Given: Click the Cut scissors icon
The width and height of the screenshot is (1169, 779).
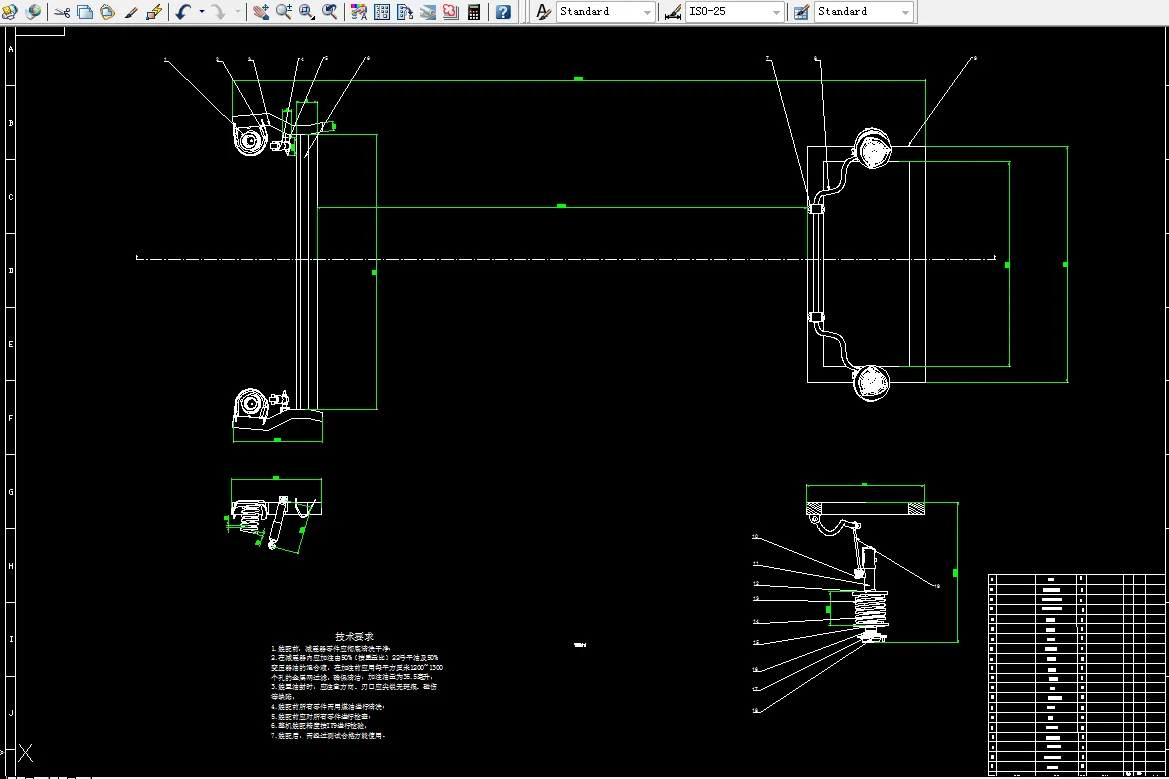Looking at the screenshot, I should click(62, 12).
